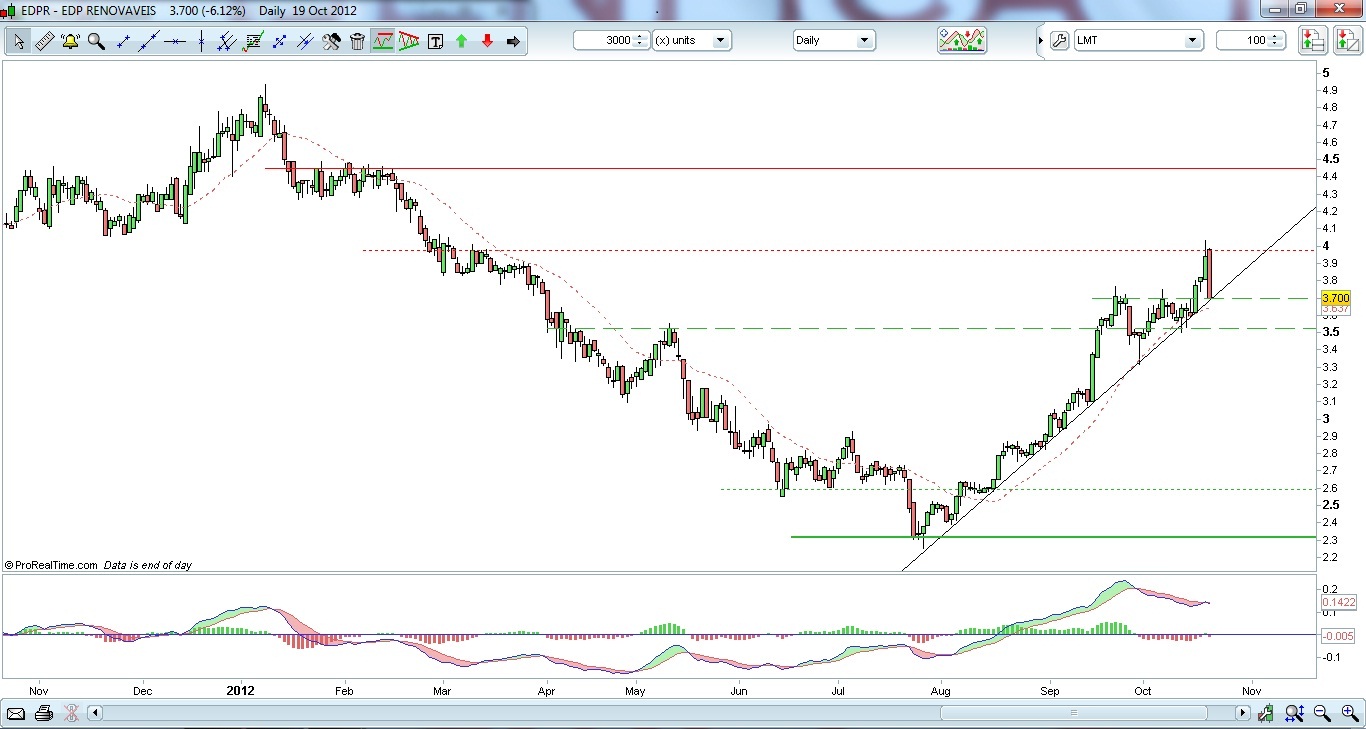Click the Data is end of day text
Screen dimensions: 1366x729
(x=148, y=565)
